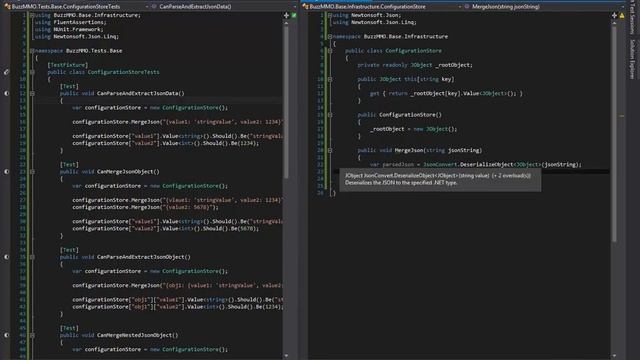This screenshot has height=360, width=640.
Task: Click the scroll-down arrow of right pane
Action: click(x=614, y=356)
